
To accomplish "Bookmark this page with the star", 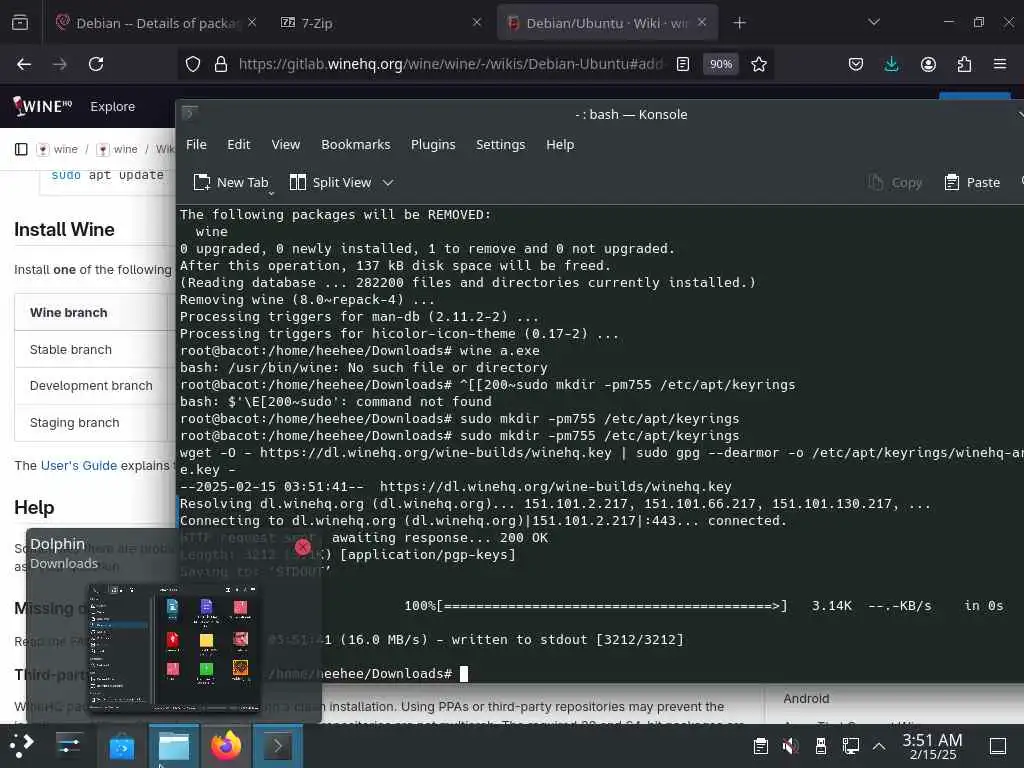I will [x=759, y=64].
